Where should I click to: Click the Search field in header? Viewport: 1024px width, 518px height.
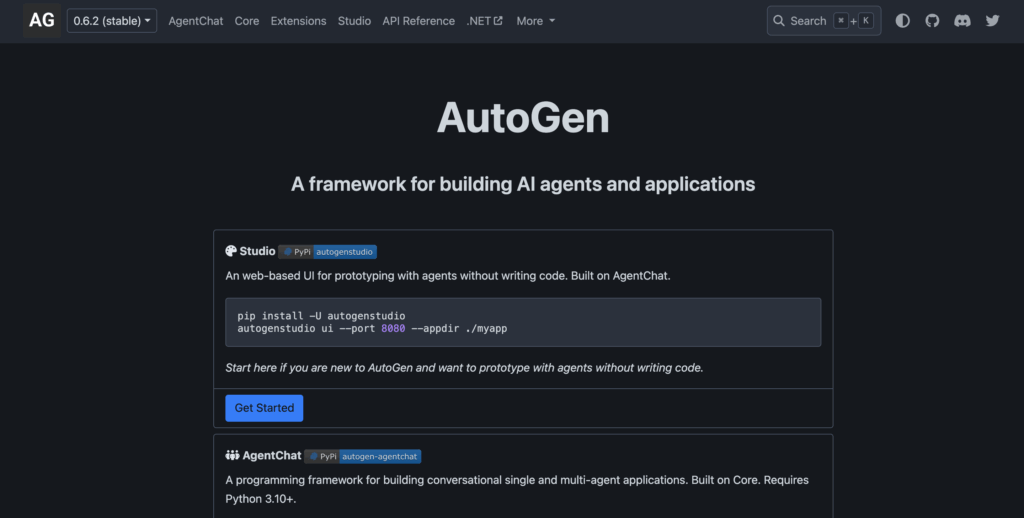(824, 21)
